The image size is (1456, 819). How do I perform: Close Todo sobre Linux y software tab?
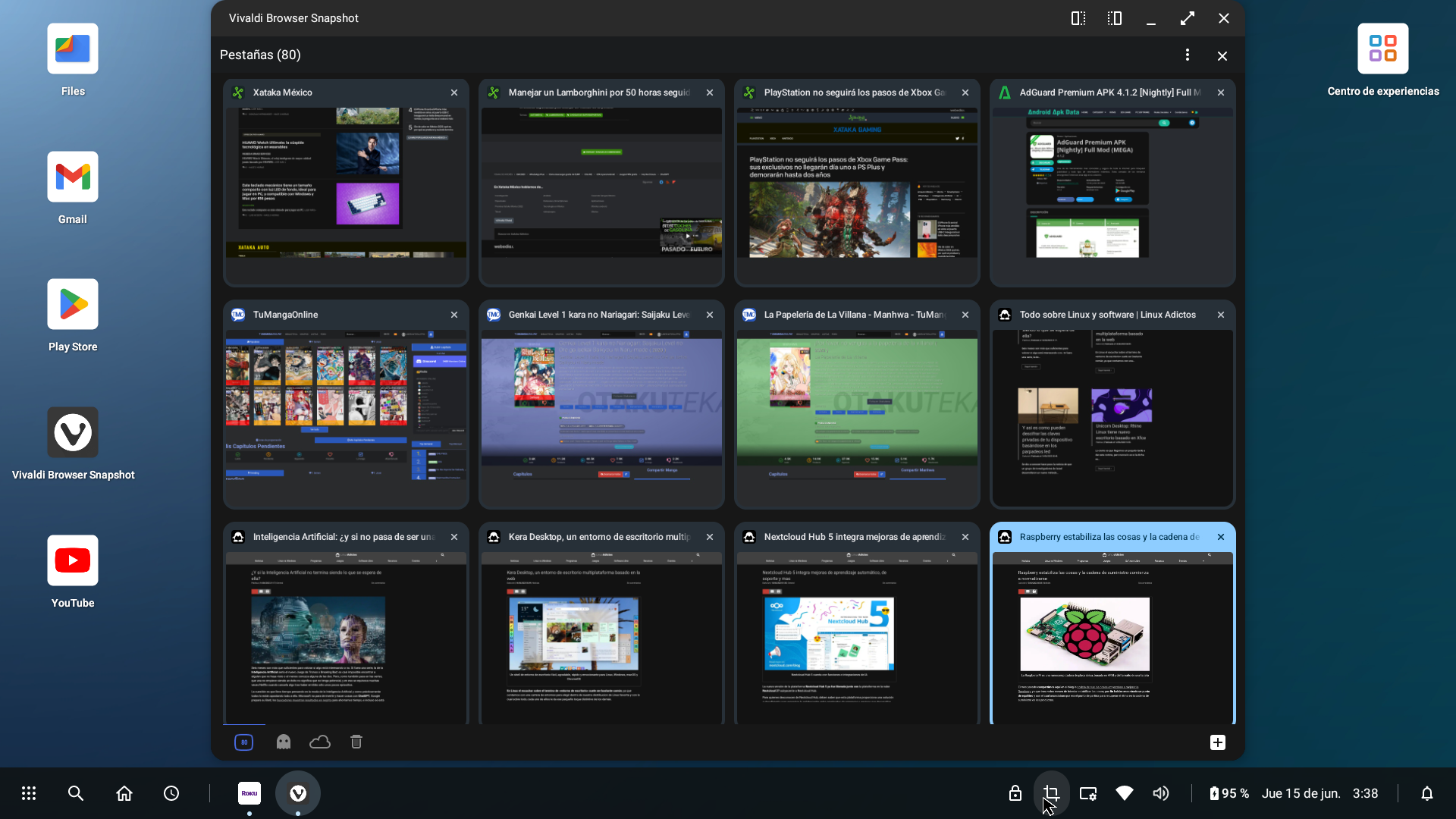coord(1221,315)
